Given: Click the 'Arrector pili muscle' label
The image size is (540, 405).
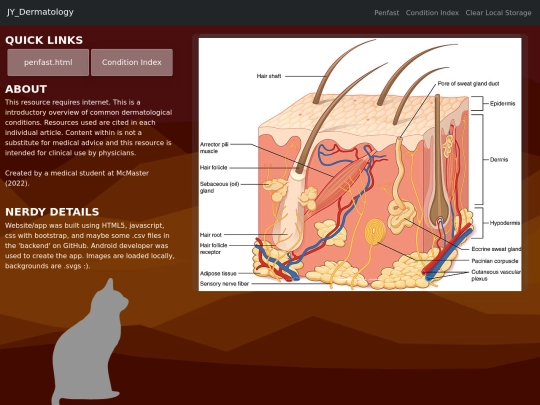Looking at the screenshot, I should point(214,148).
